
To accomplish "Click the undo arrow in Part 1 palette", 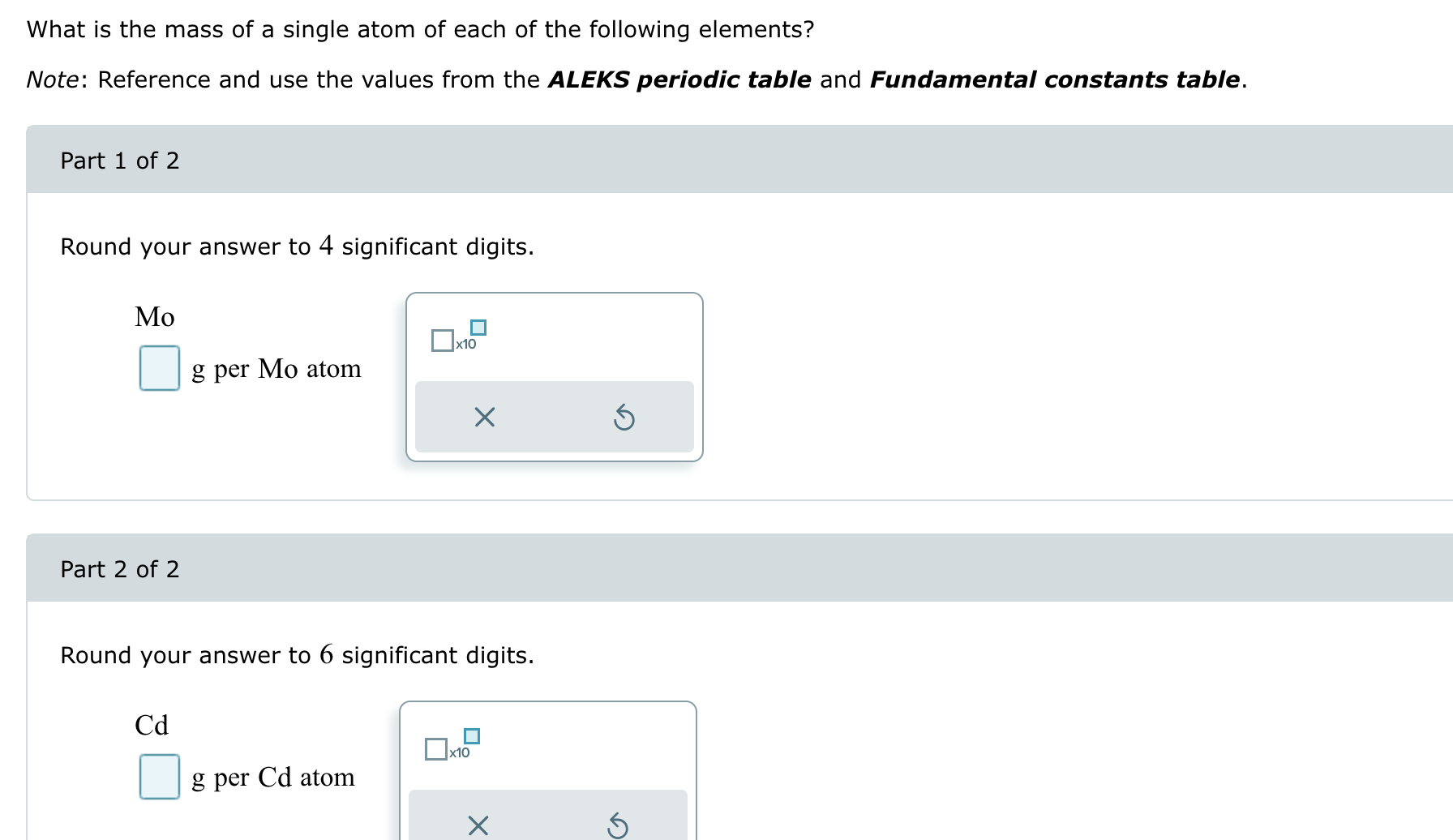I will pos(624,417).
